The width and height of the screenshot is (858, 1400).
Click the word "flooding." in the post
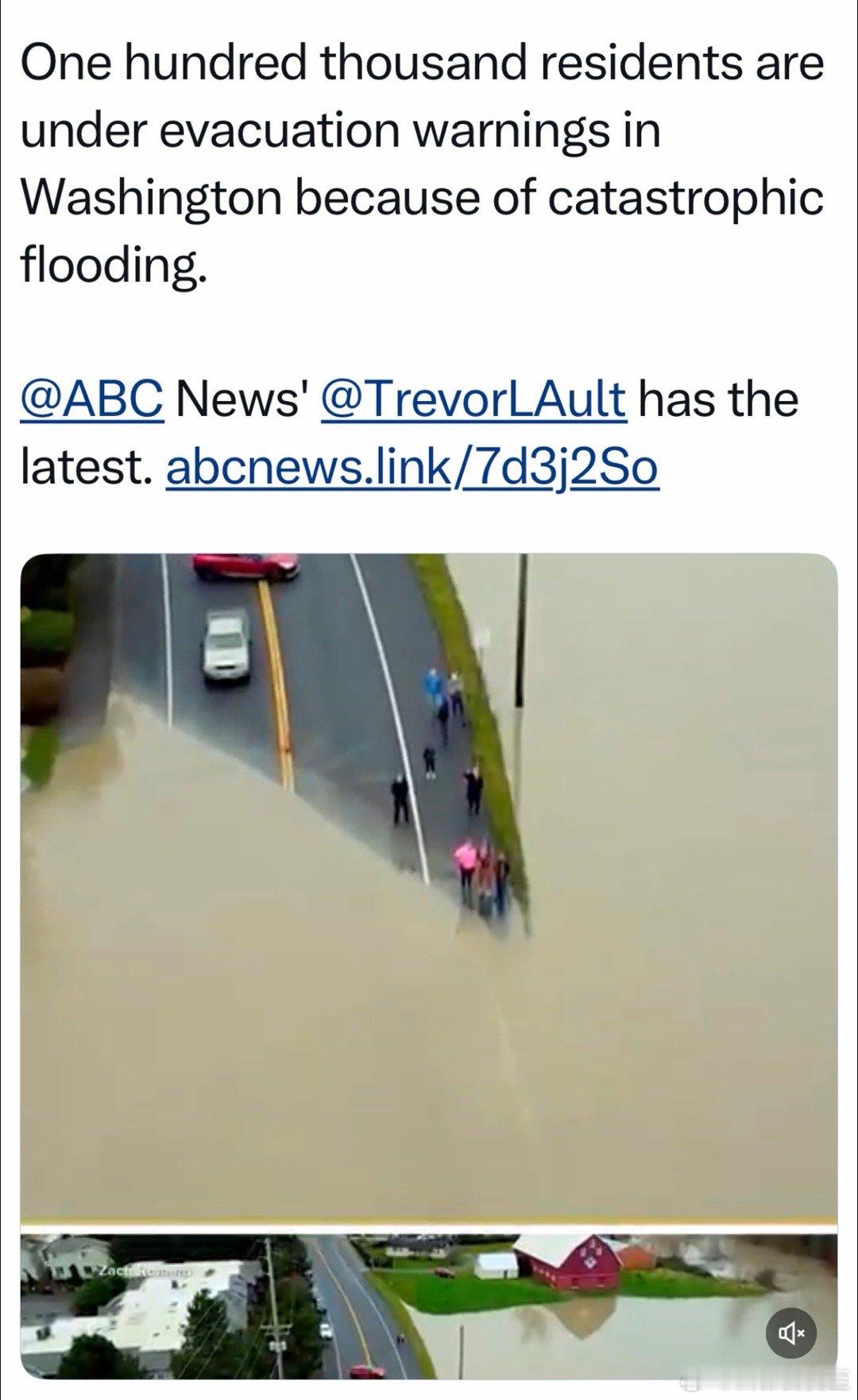tap(112, 264)
